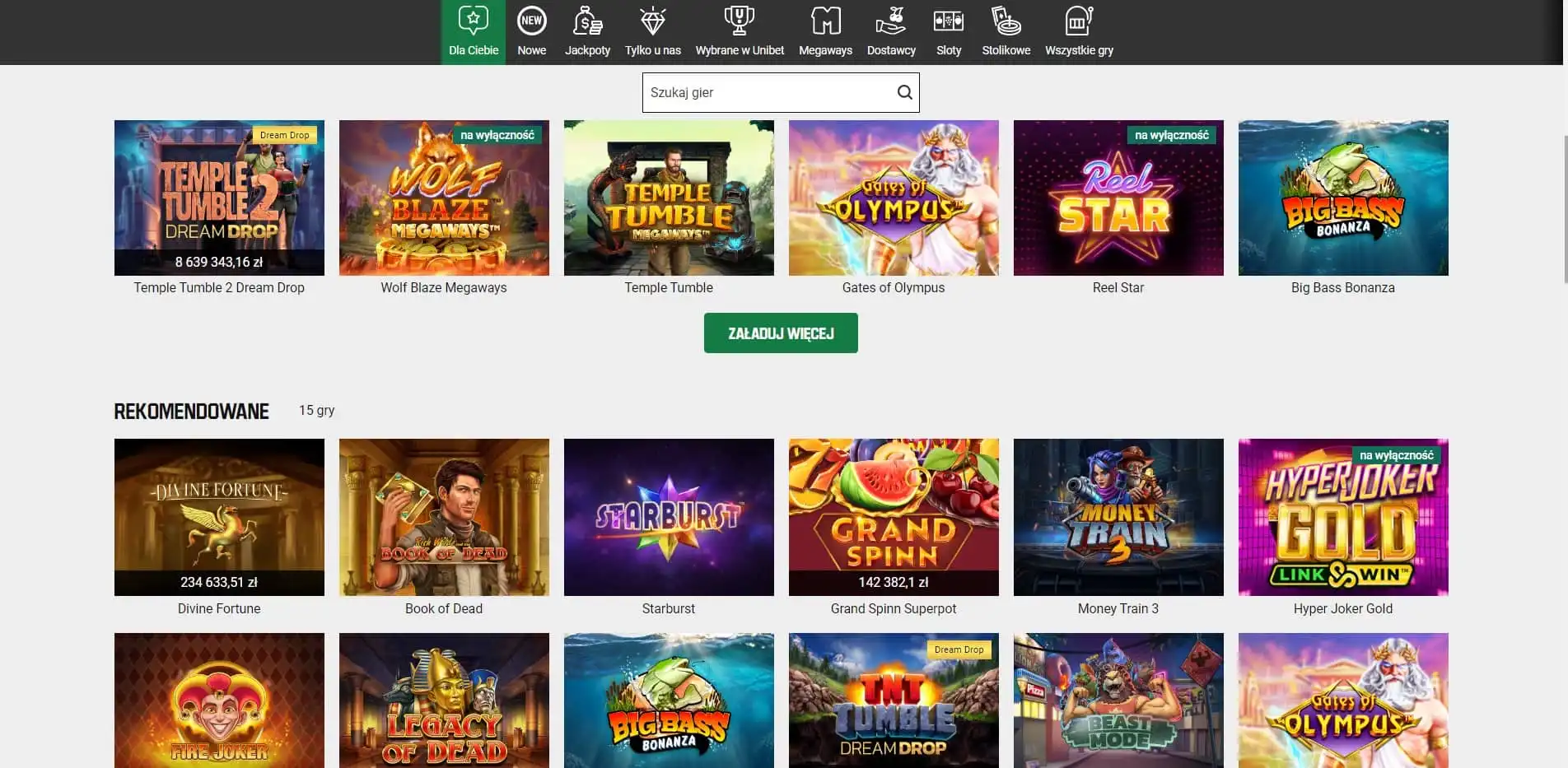The width and height of the screenshot is (1568, 768).
Task: Click the 234 633,51 zł jackpot amount
Action: pos(219,582)
